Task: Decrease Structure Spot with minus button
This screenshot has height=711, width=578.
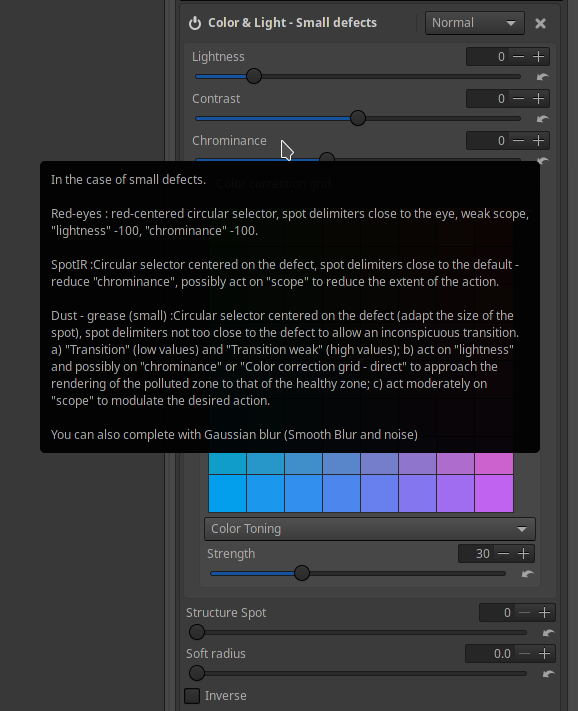Action: pyautogui.click(x=524, y=613)
